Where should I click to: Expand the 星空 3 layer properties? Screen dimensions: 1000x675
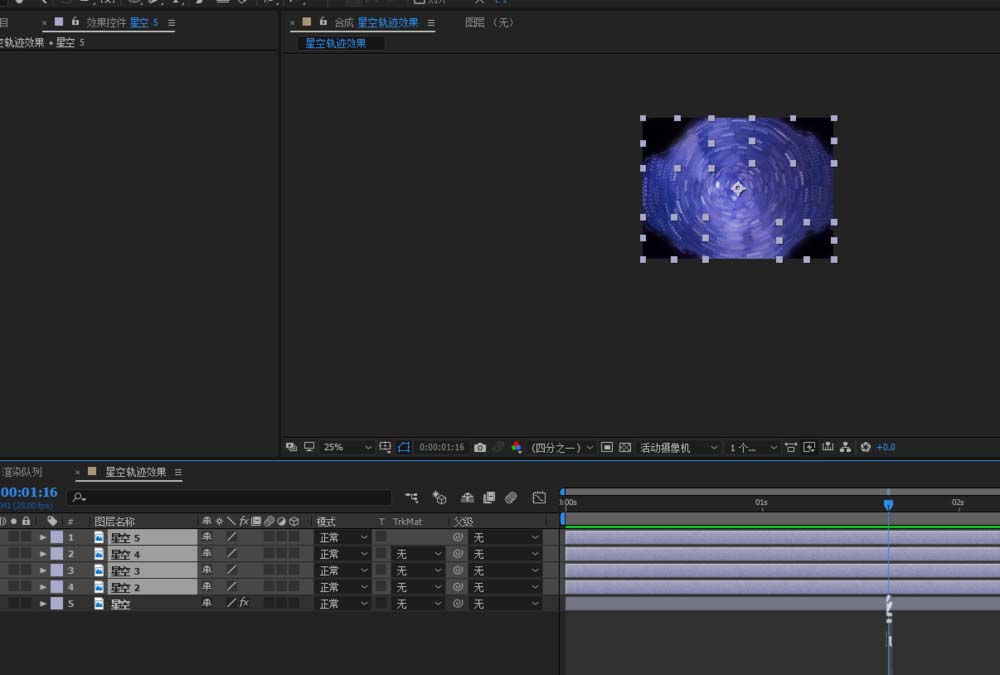[43, 571]
